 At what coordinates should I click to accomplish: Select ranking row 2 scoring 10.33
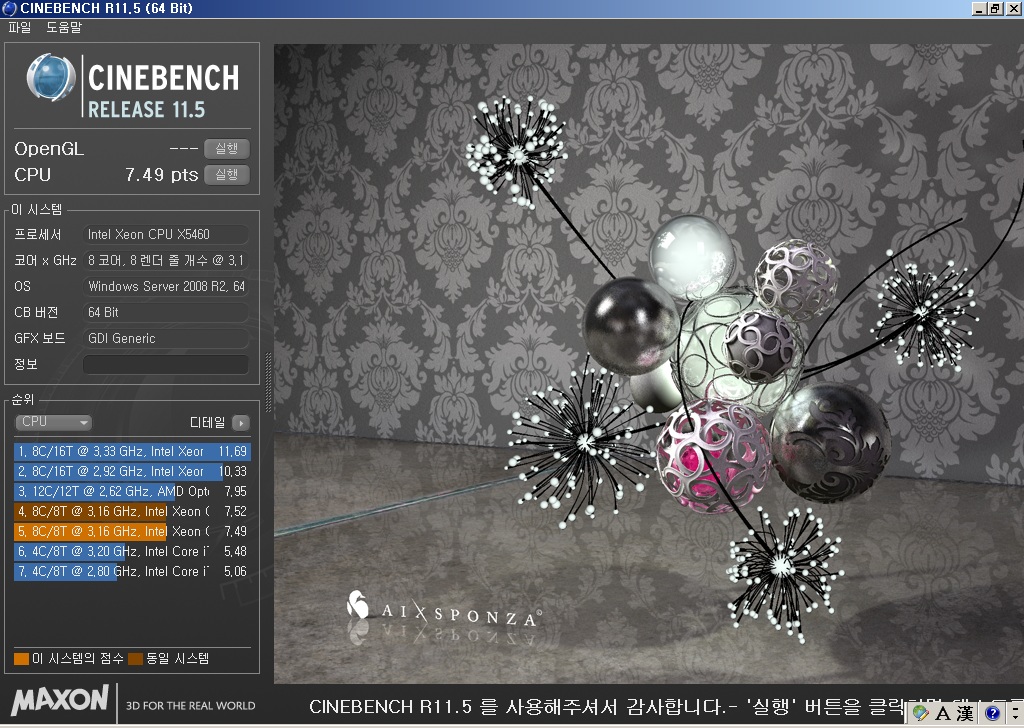pyautogui.click(x=133, y=471)
